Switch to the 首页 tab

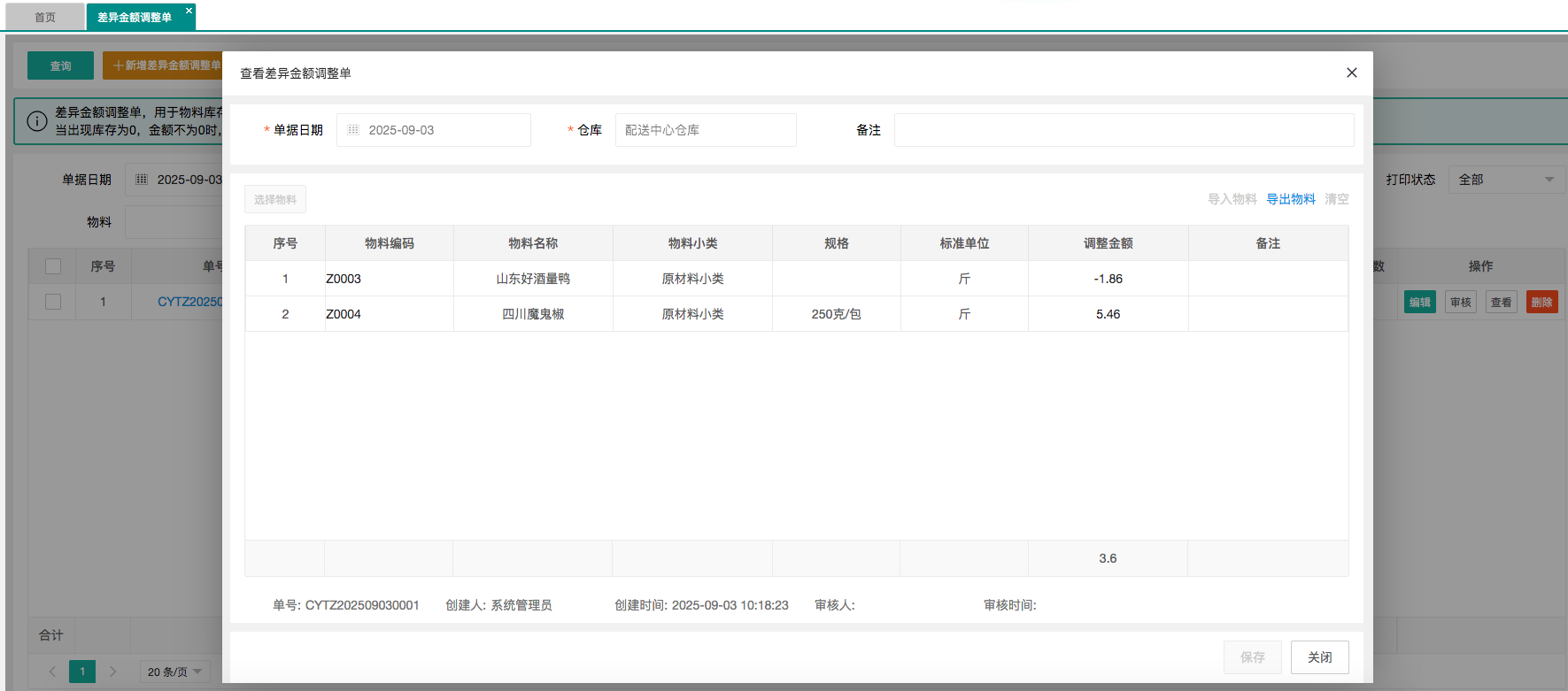tap(45, 17)
